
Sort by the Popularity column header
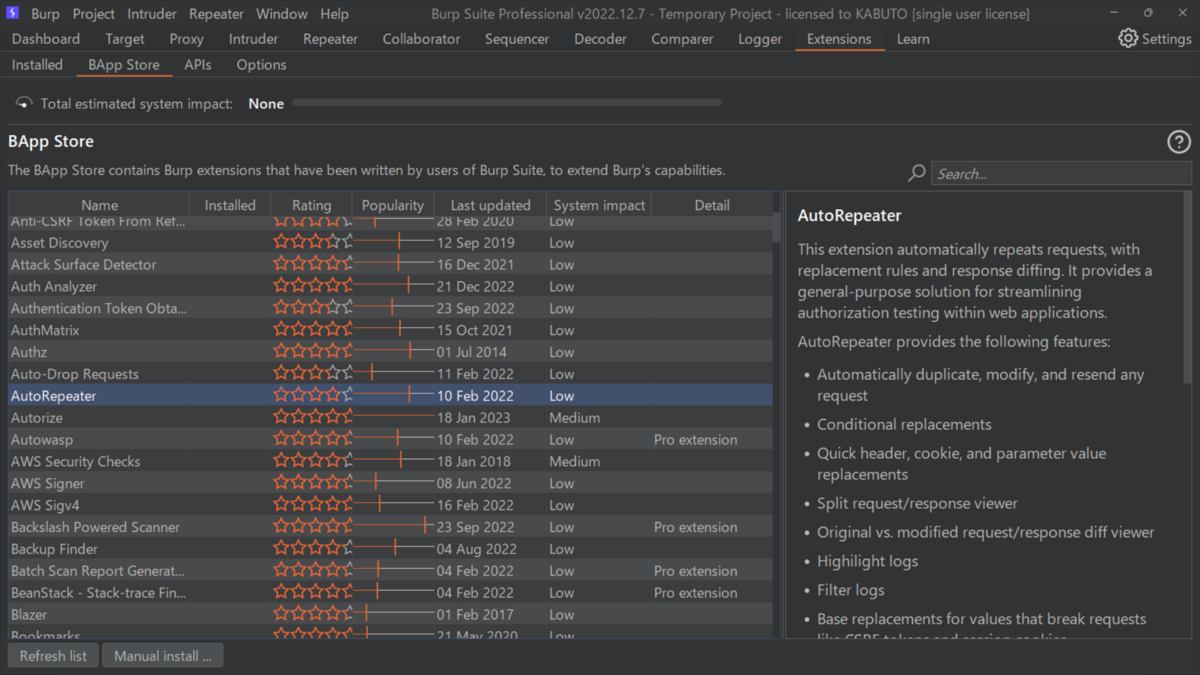393,205
